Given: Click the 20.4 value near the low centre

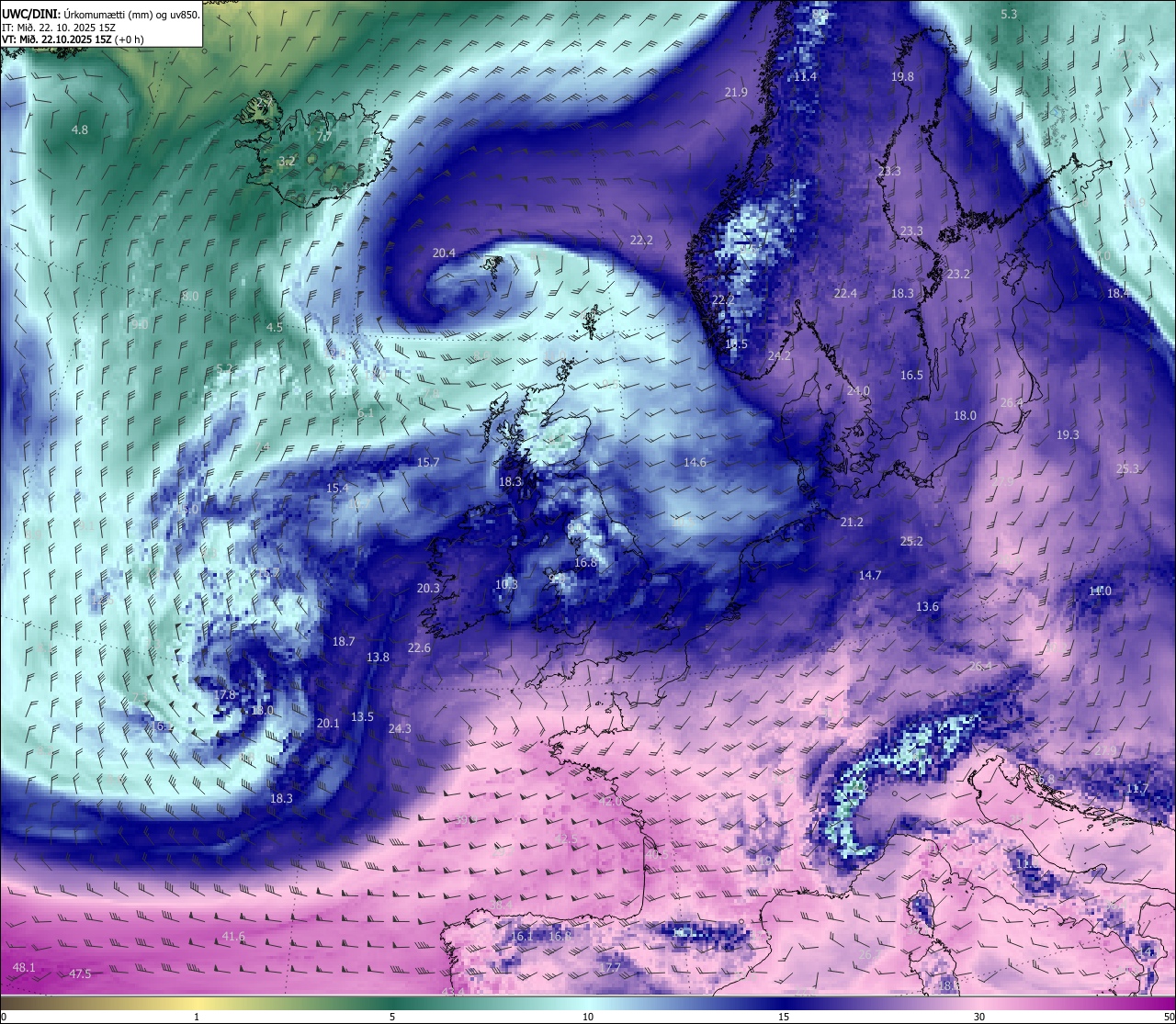Looking at the screenshot, I should coord(444,253).
